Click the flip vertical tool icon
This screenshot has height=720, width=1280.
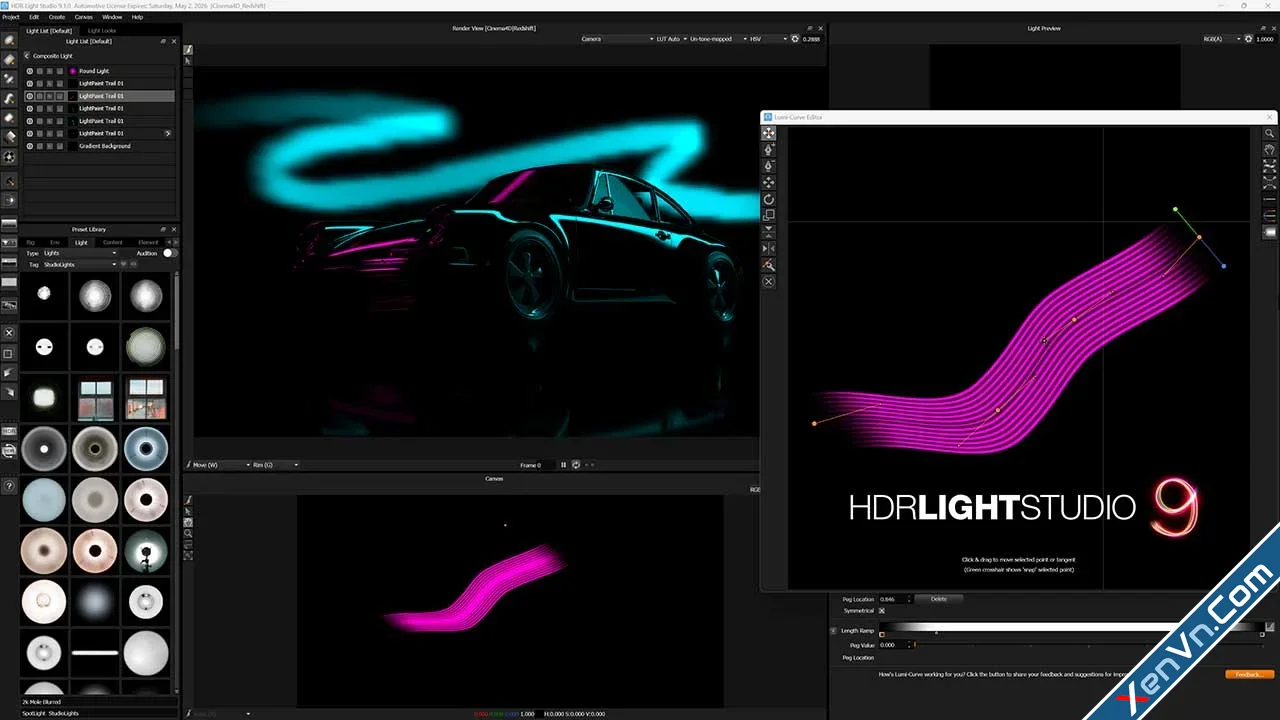coord(769,232)
